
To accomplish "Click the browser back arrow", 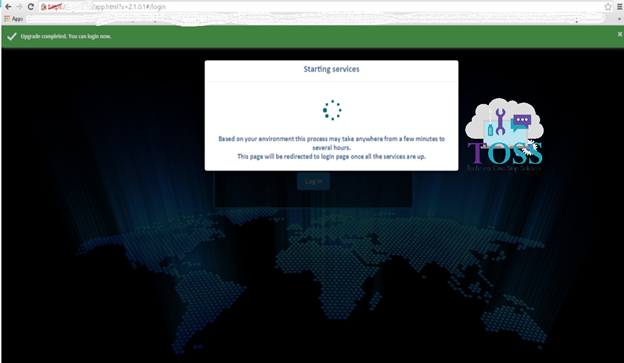I will [8, 7].
